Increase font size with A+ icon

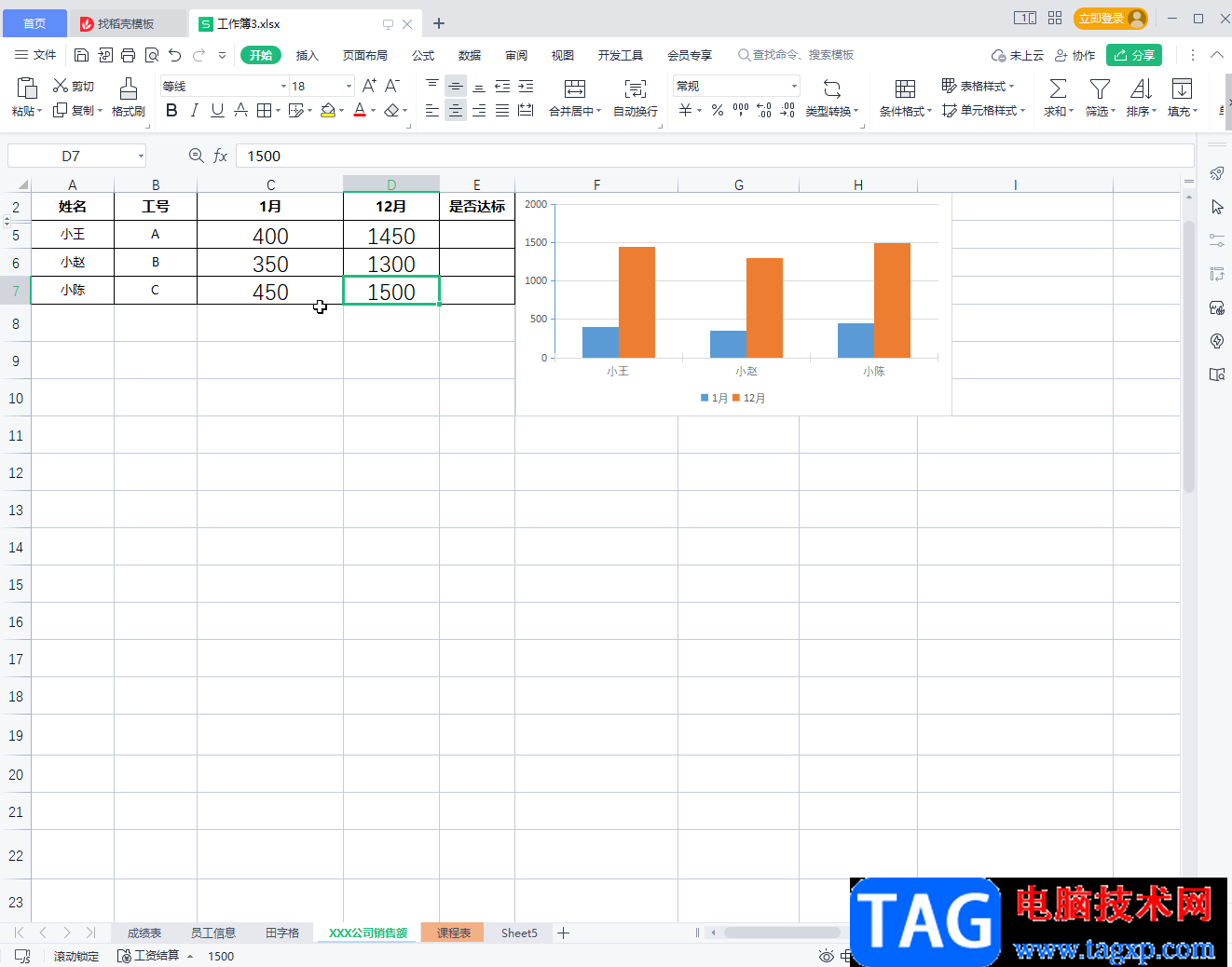(369, 86)
